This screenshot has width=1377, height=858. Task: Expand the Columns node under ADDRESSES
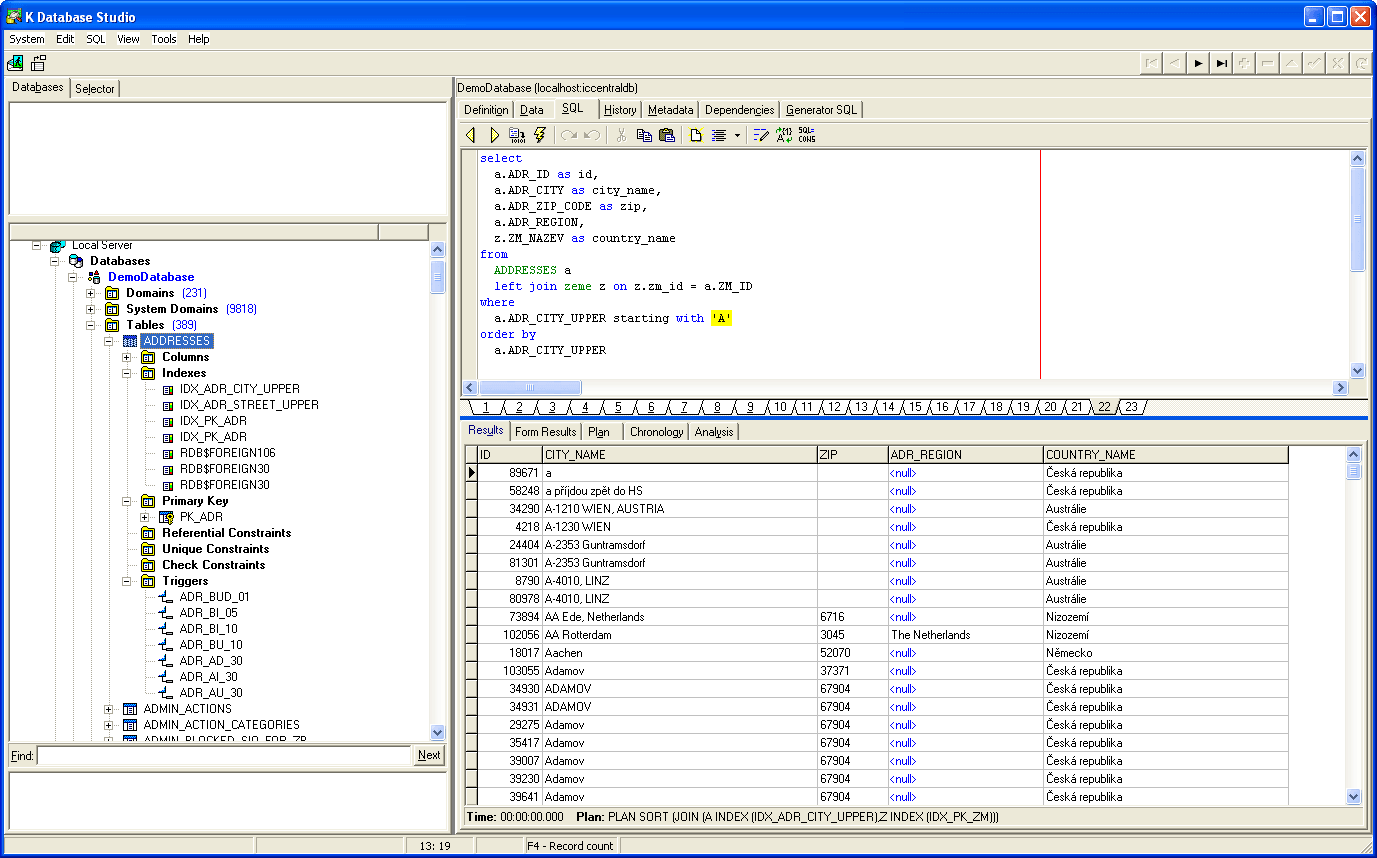coord(127,357)
